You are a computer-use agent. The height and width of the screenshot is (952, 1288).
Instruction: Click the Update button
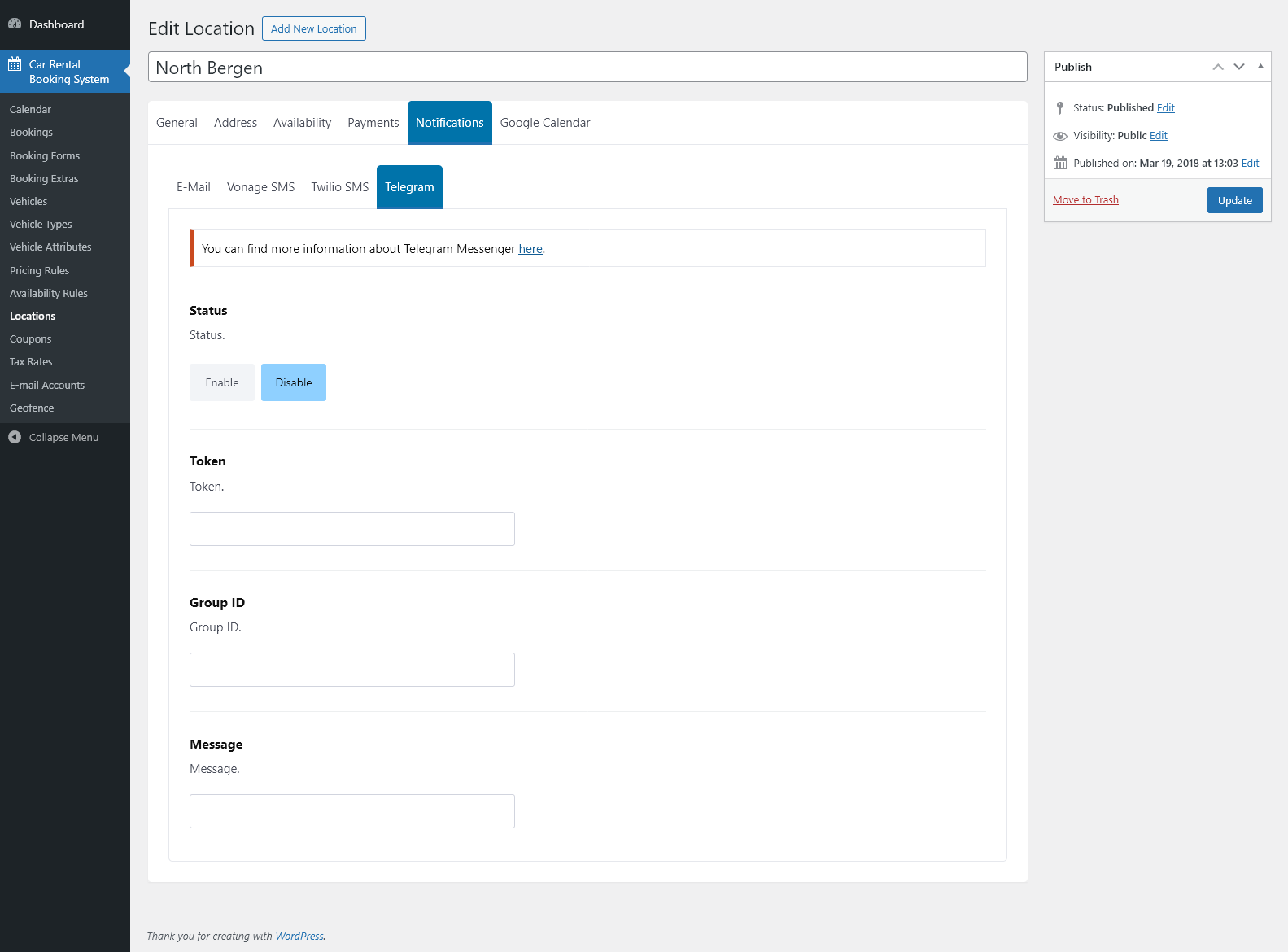pos(1235,200)
